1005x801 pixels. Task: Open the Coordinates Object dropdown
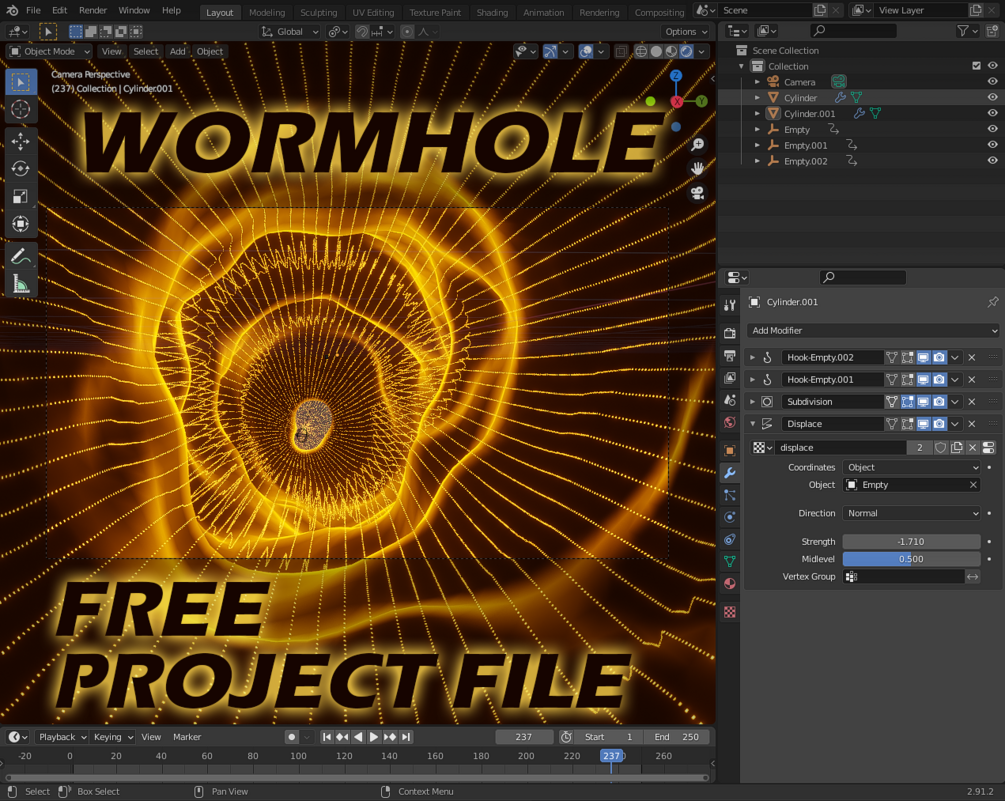pyautogui.click(x=911, y=467)
